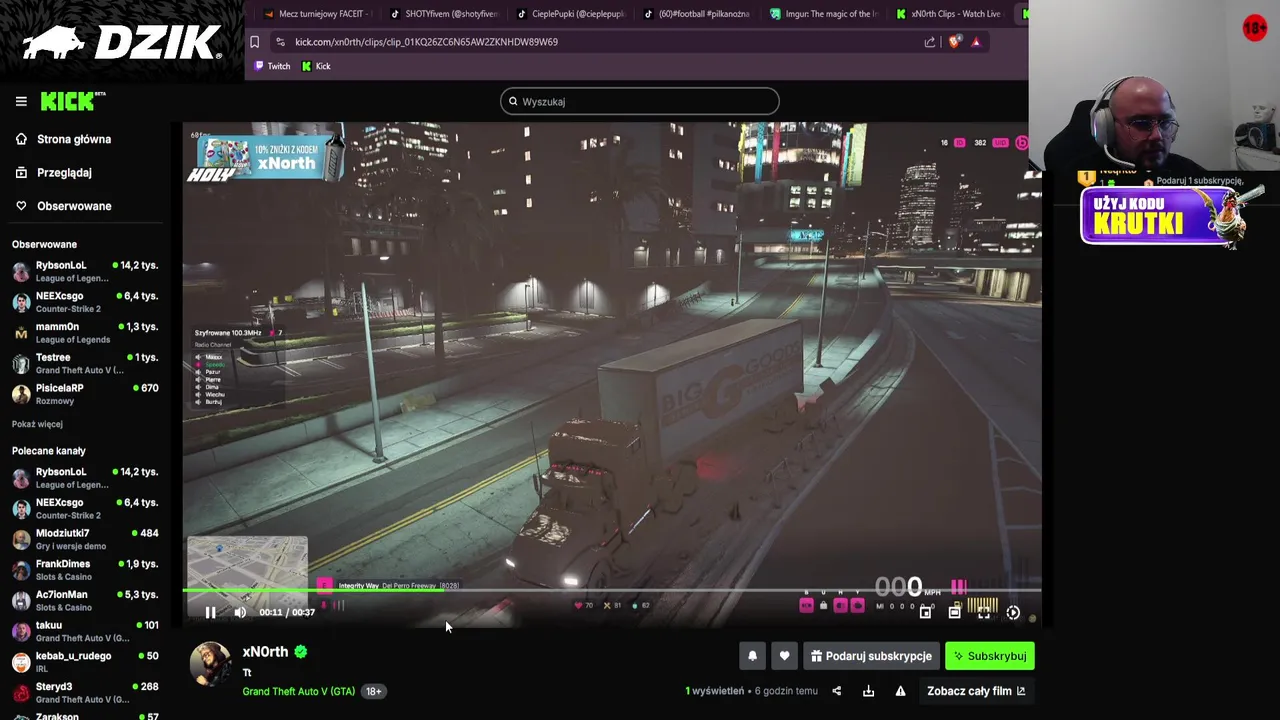1280x720 pixels.
Task: Click the browser address bar URL
Action: coord(426,42)
